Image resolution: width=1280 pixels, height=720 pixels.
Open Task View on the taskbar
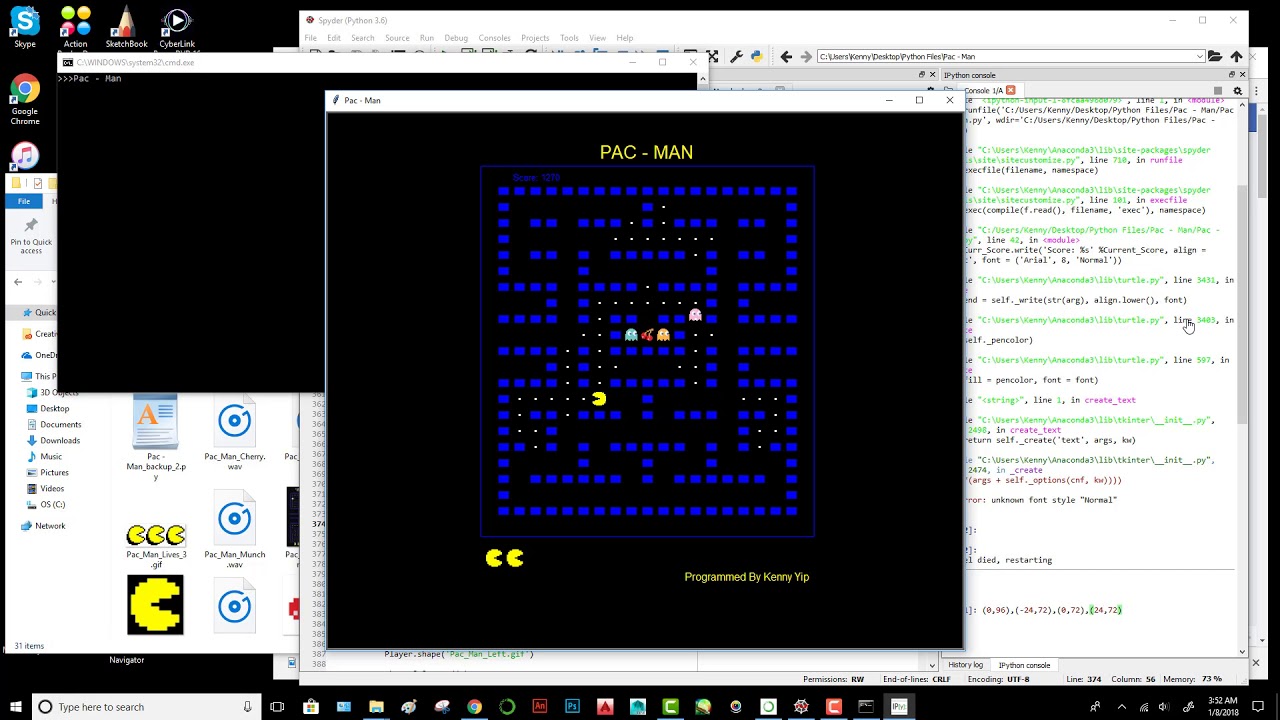[277, 707]
